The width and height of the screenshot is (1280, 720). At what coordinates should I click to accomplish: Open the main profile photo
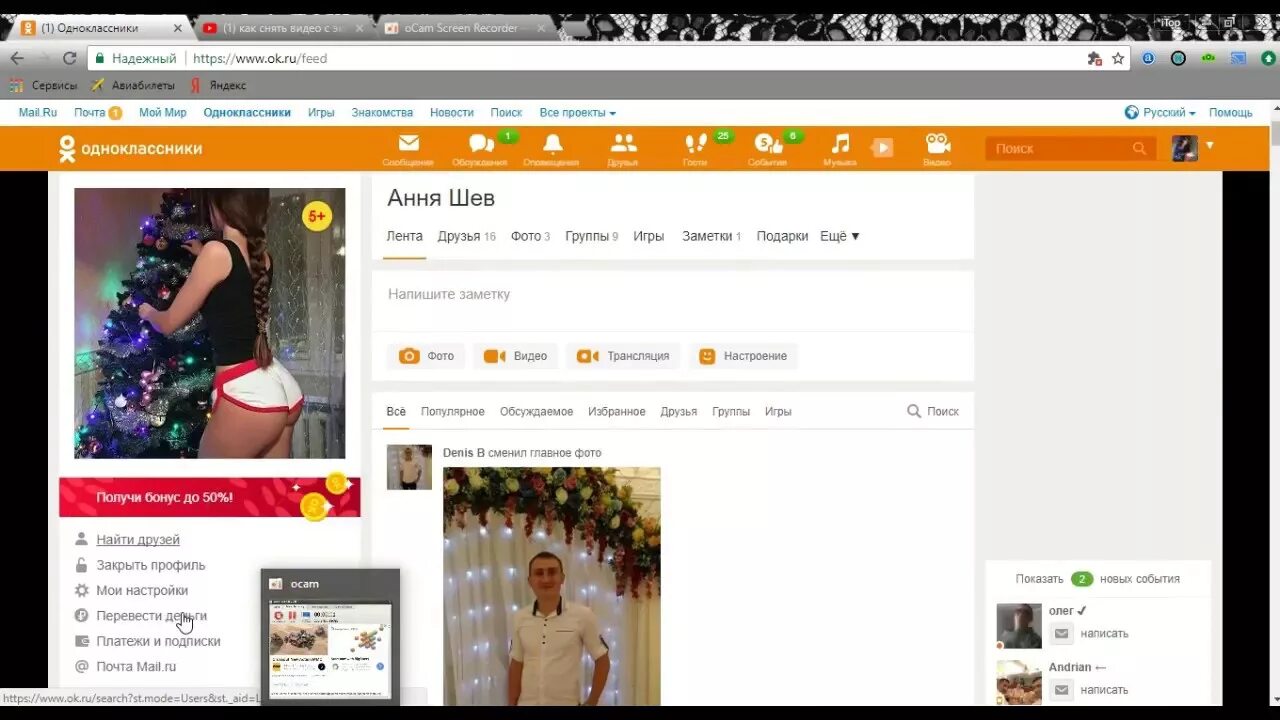(209, 323)
